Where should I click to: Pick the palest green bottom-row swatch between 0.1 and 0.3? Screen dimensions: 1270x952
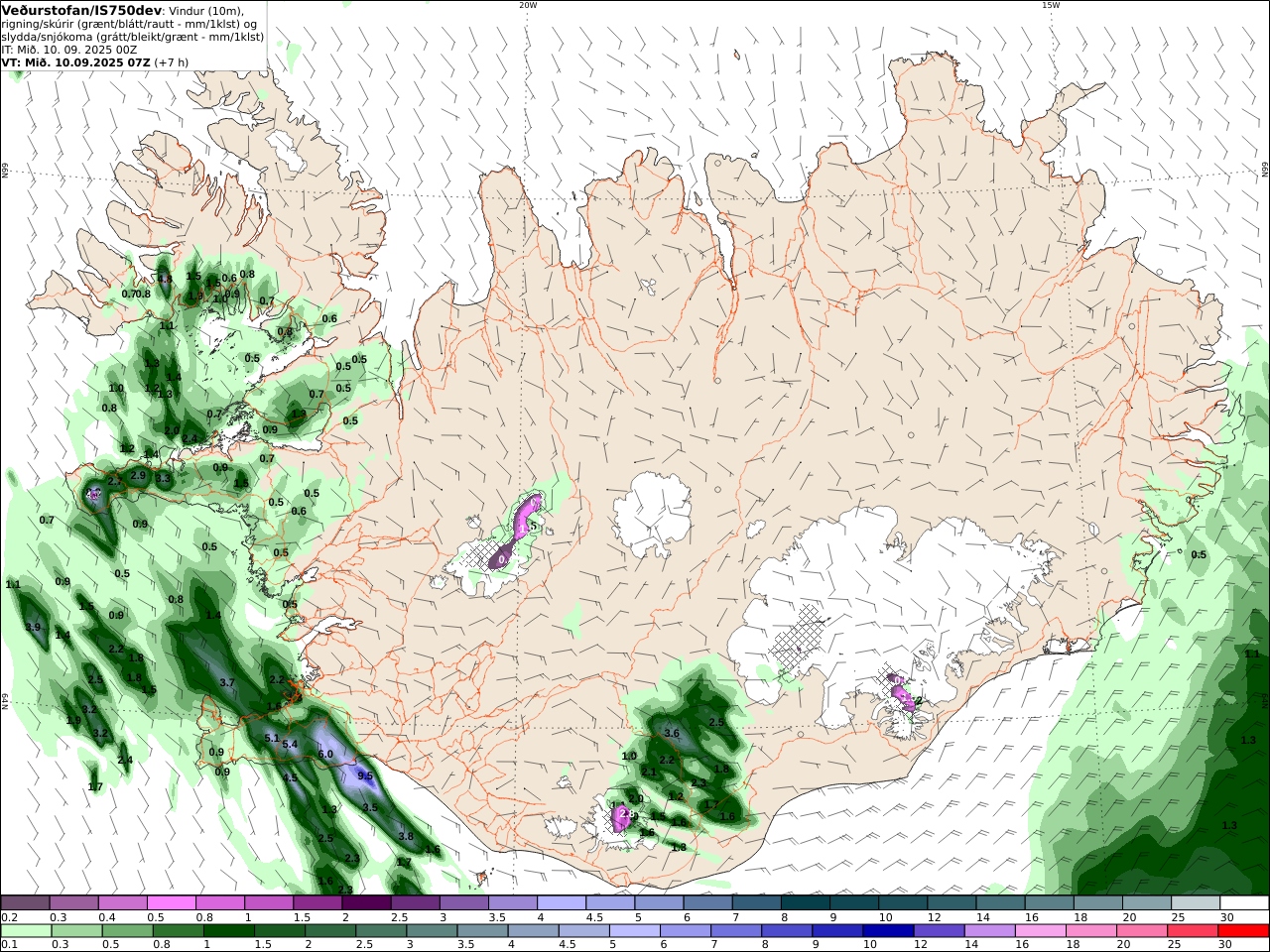[x=26, y=931]
